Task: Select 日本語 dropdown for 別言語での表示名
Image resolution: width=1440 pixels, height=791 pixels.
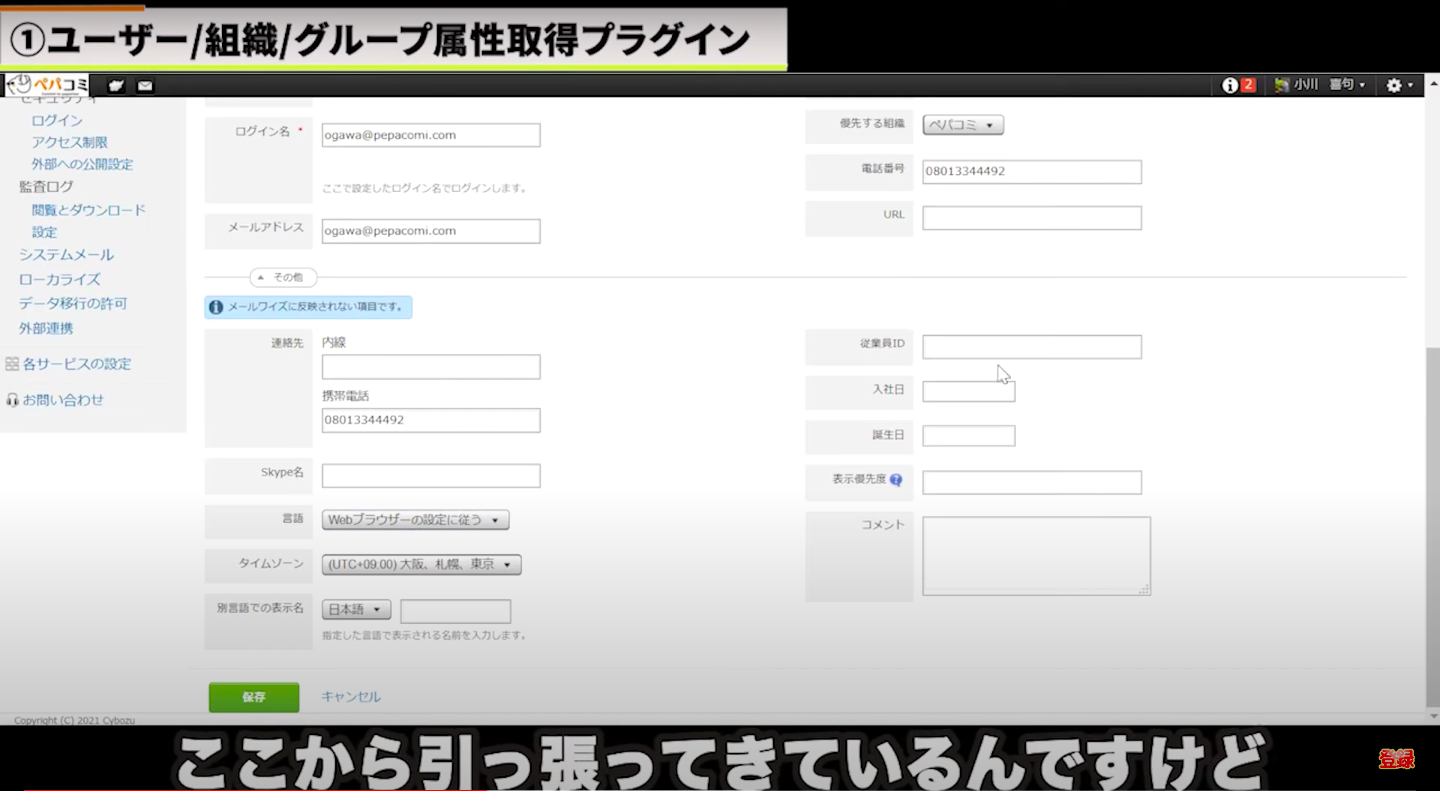Action: pos(356,610)
